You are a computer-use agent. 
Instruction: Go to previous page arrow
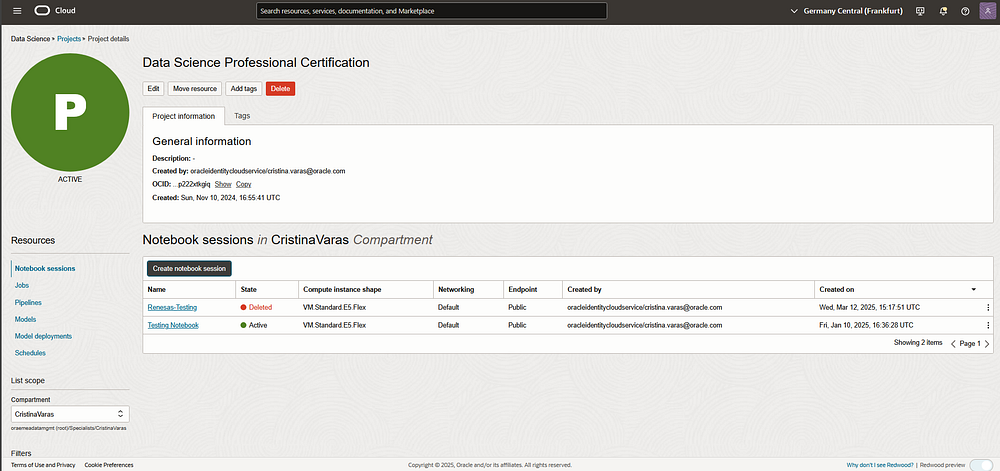point(953,344)
